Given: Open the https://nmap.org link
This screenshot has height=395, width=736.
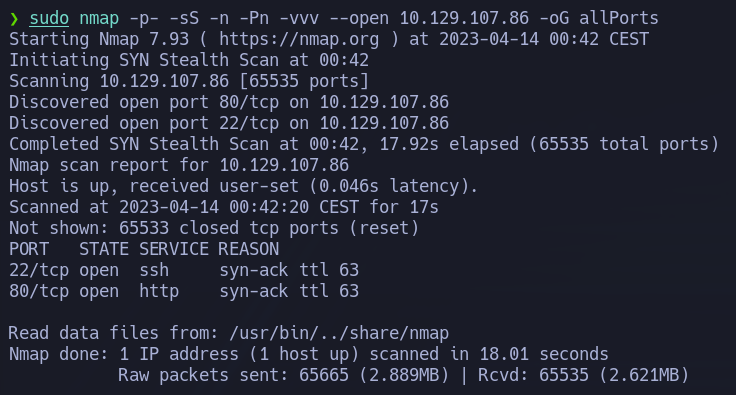Looking at the screenshot, I should click(299, 39).
